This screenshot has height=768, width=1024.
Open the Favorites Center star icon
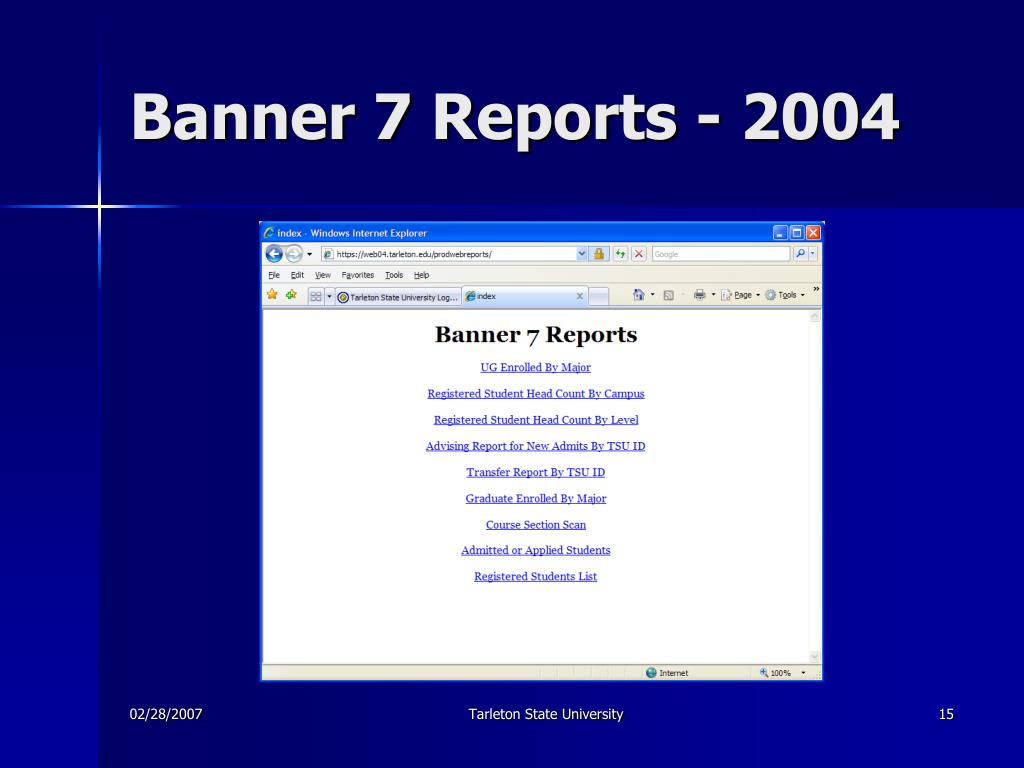point(272,295)
